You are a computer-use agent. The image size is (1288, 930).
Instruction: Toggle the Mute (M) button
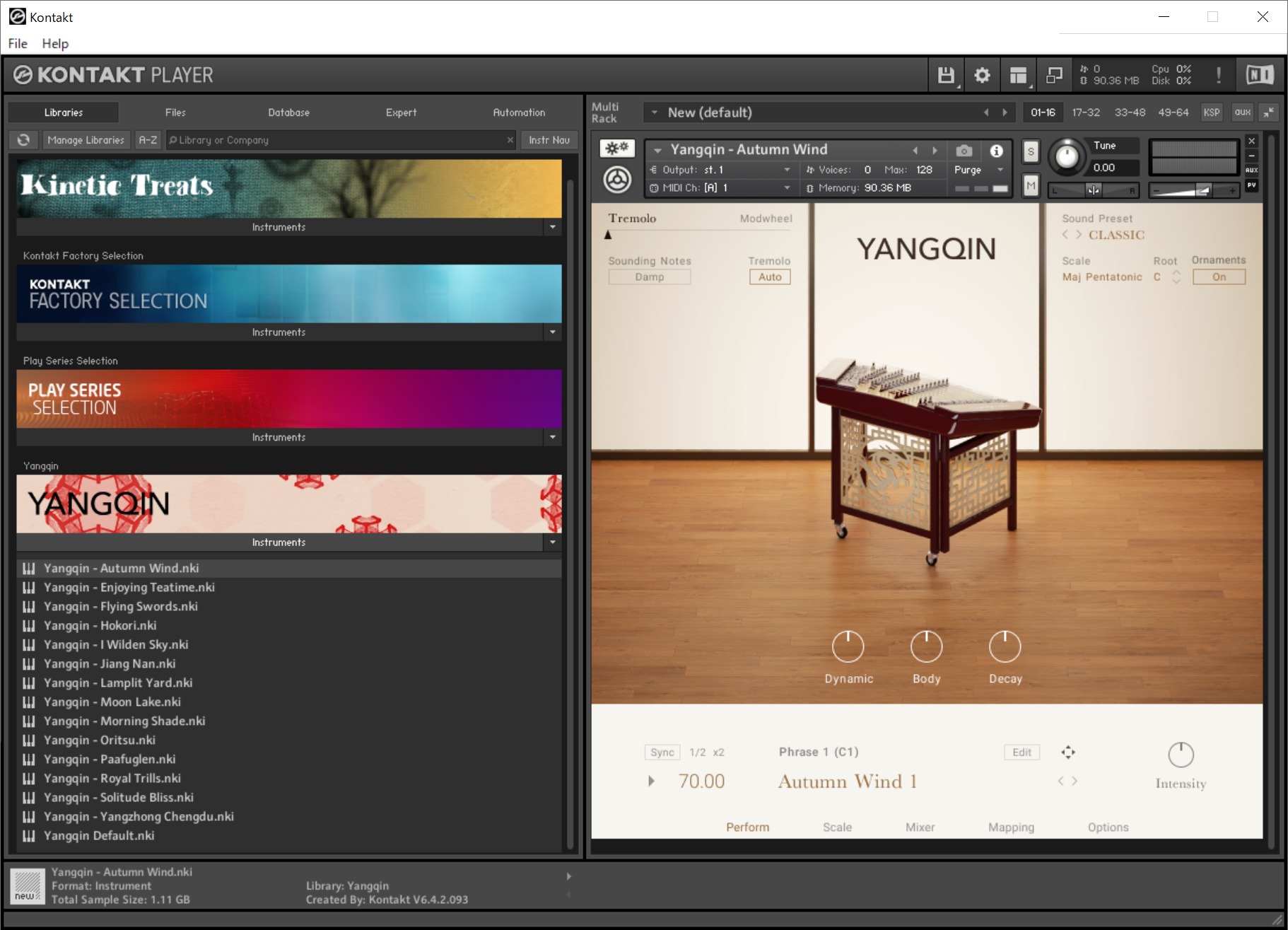(x=1031, y=186)
